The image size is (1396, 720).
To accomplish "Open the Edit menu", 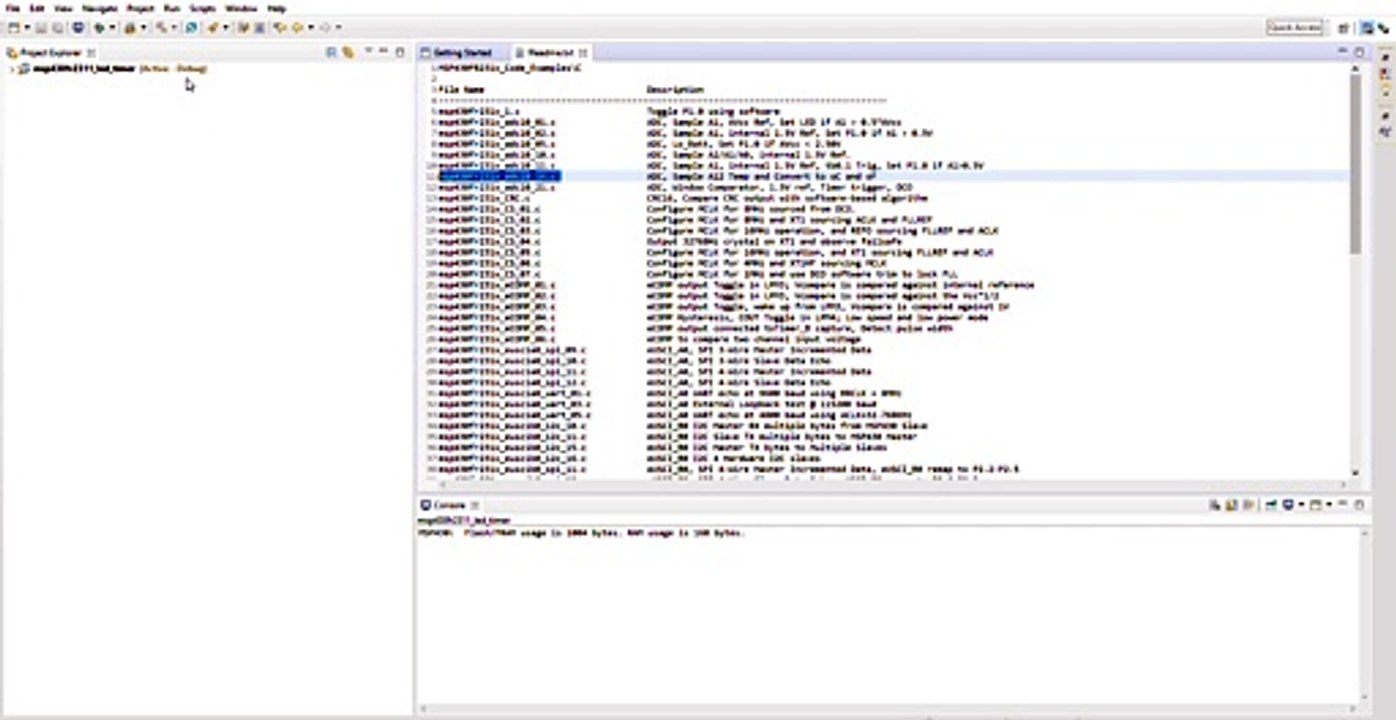I will pos(37,8).
